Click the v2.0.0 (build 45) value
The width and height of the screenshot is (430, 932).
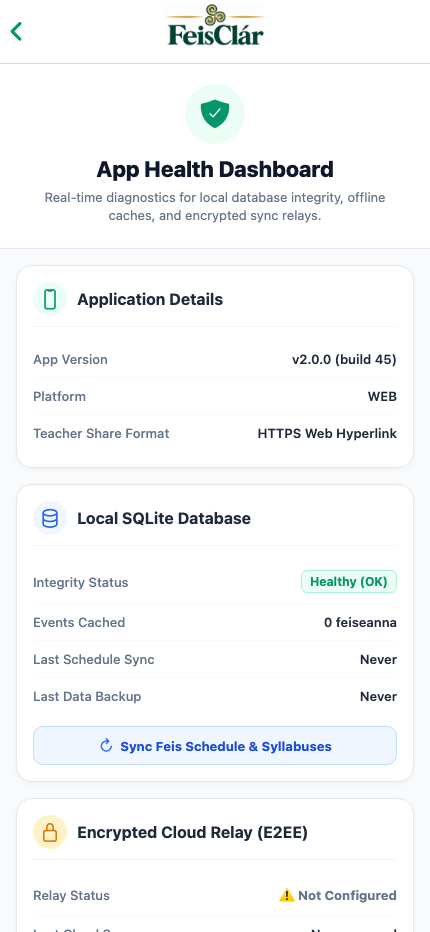point(344,359)
